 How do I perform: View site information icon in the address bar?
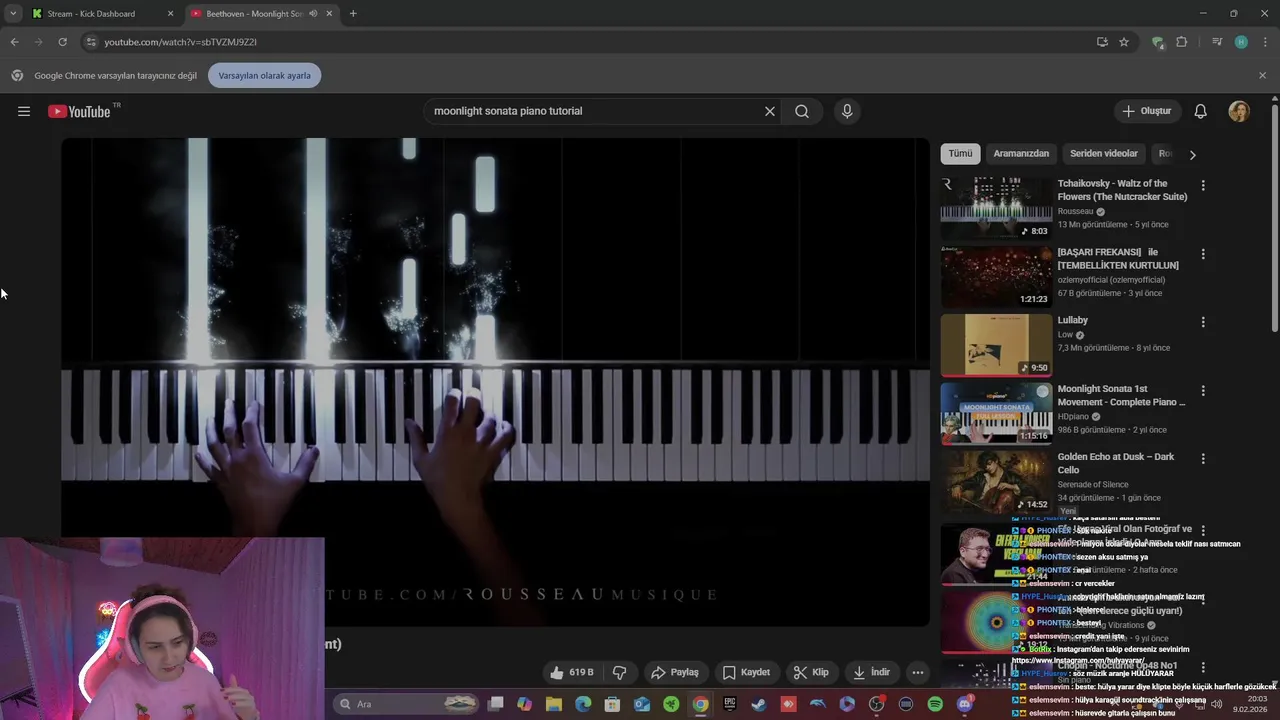(x=90, y=42)
